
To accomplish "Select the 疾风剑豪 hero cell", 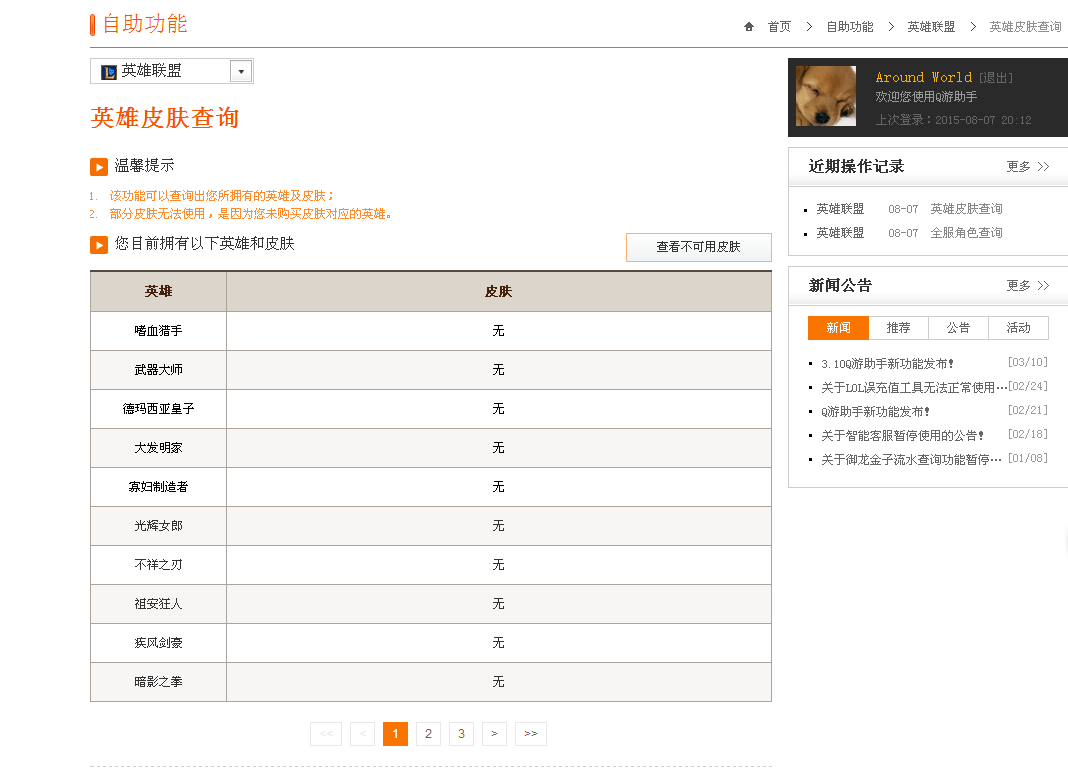I will [x=158, y=643].
